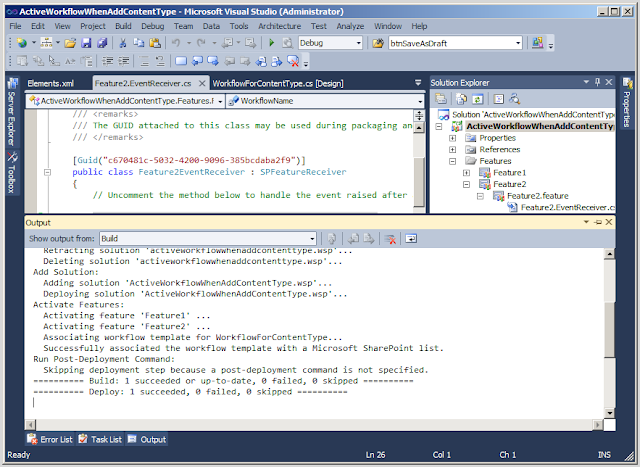Click the editor split-window handle
This screenshot has width=640, height=467.
[419, 116]
